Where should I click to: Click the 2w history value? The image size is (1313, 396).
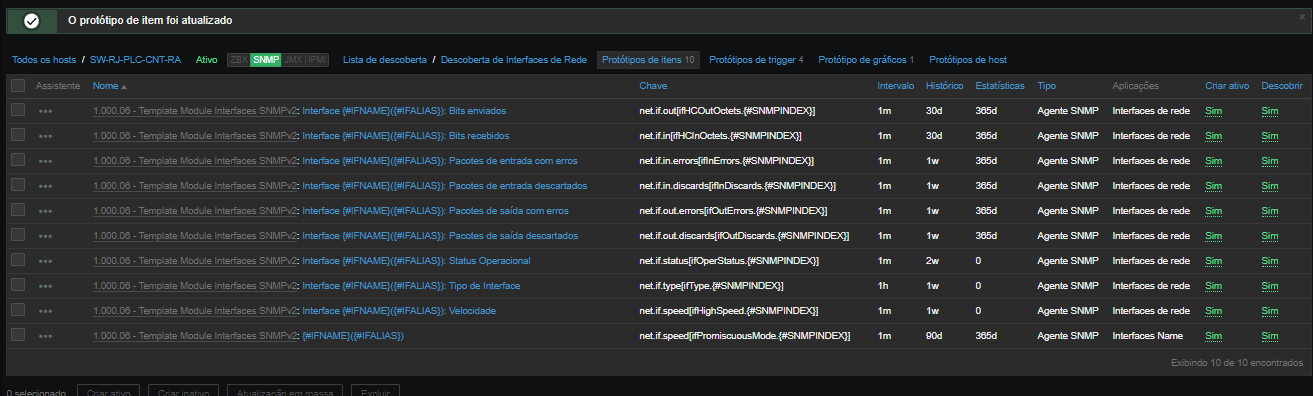tap(933, 261)
